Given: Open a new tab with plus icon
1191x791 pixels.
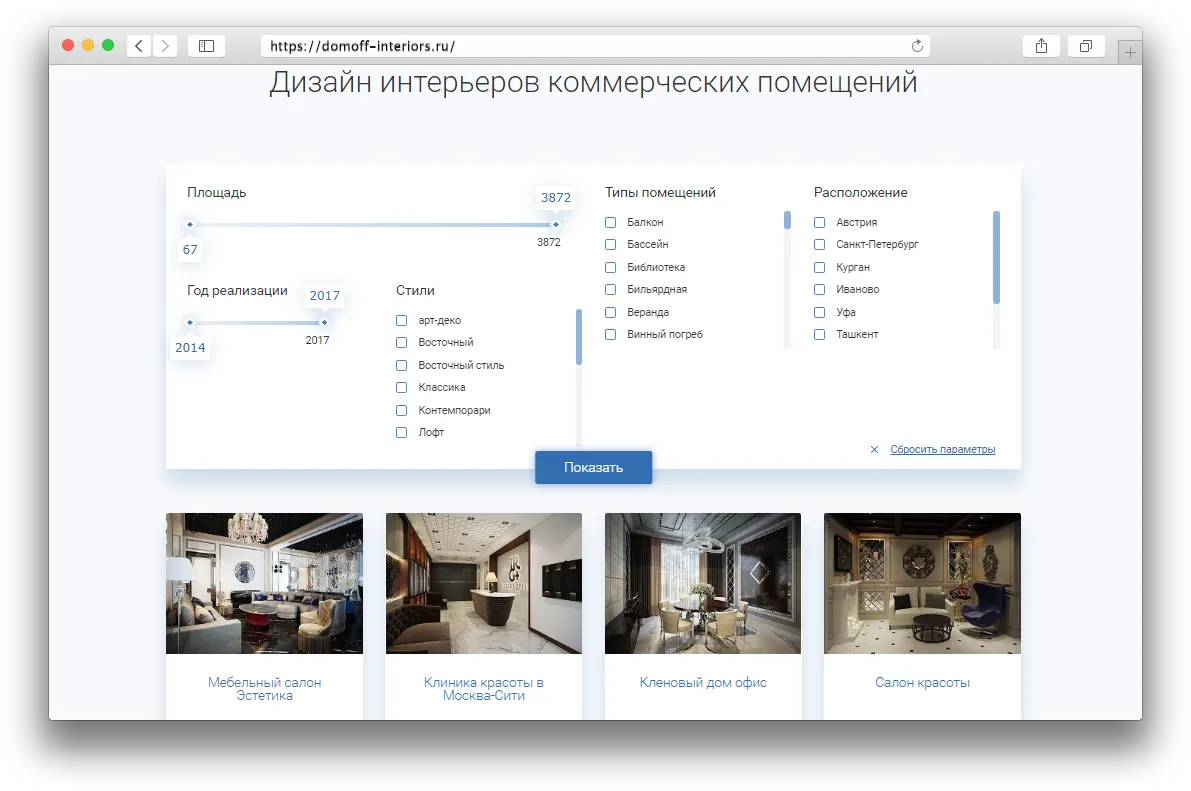Looking at the screenshot, I should click(x=1130, y=53).
